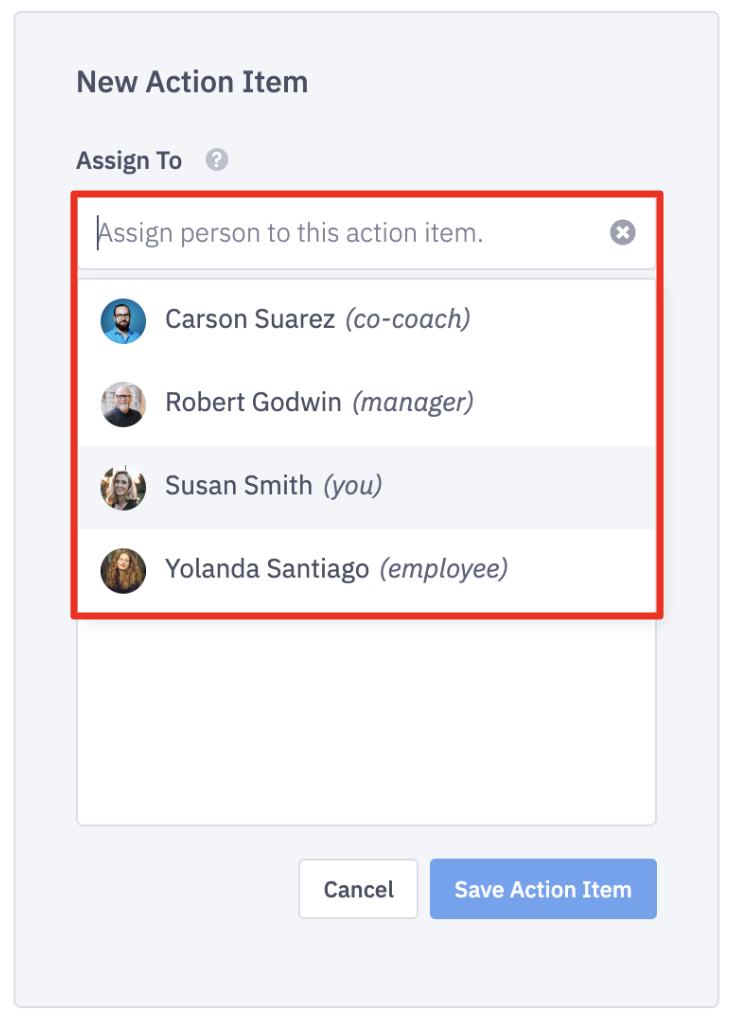Click Carson Suarez's avatar photo

(x=123, y=320)
